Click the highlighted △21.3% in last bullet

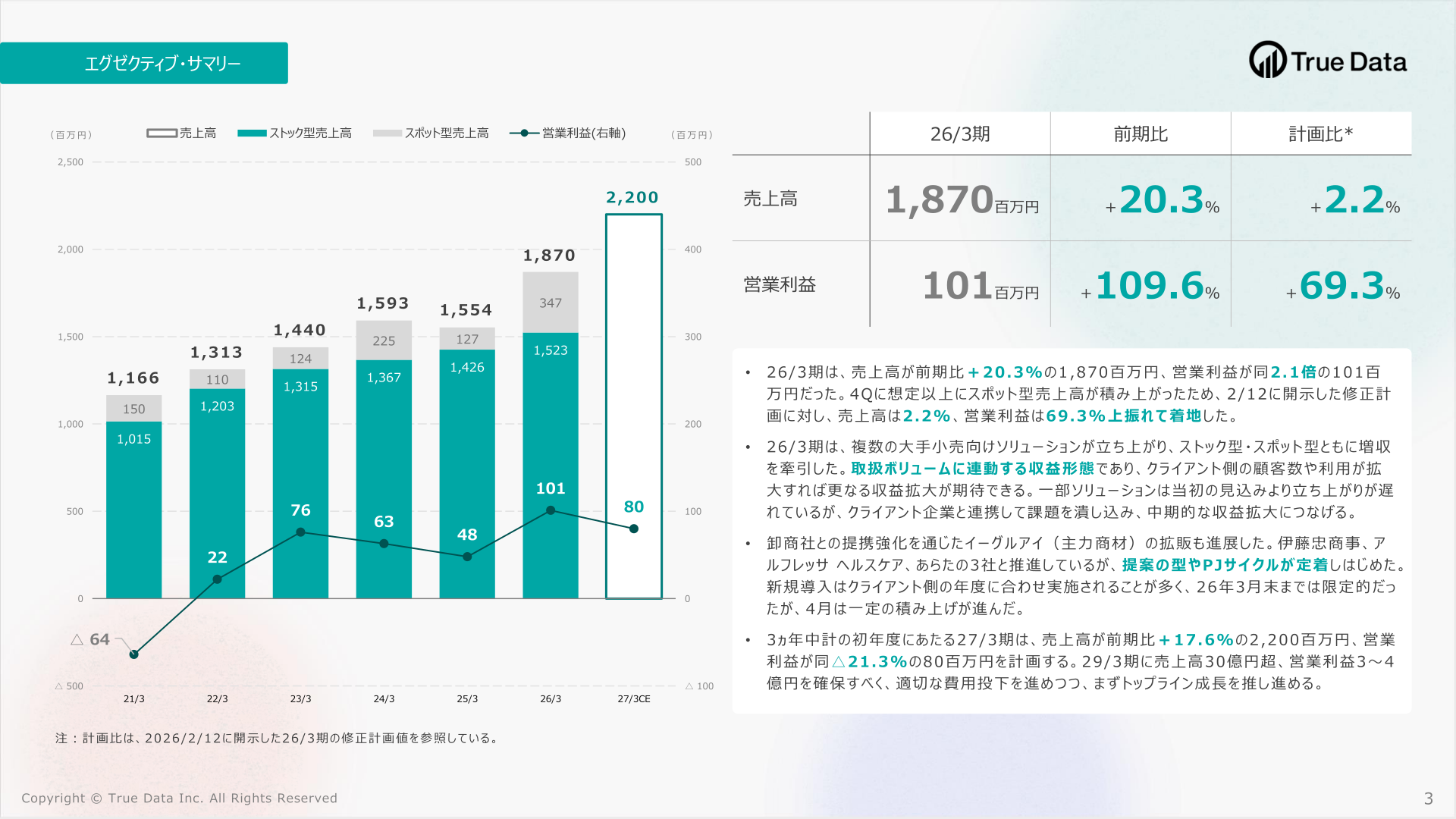870,662
